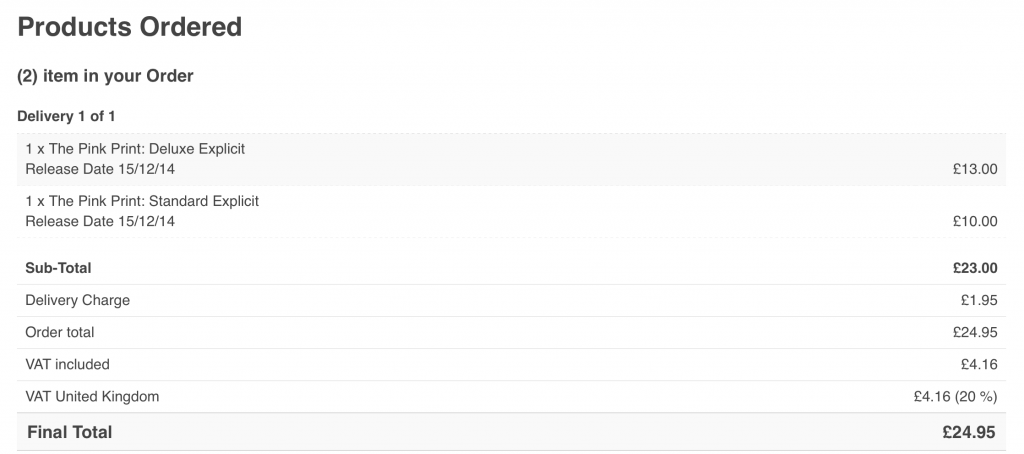The image size is (1024, 454).
Task: Click the Products Ordered heading
Action: [x=130, y=27]
